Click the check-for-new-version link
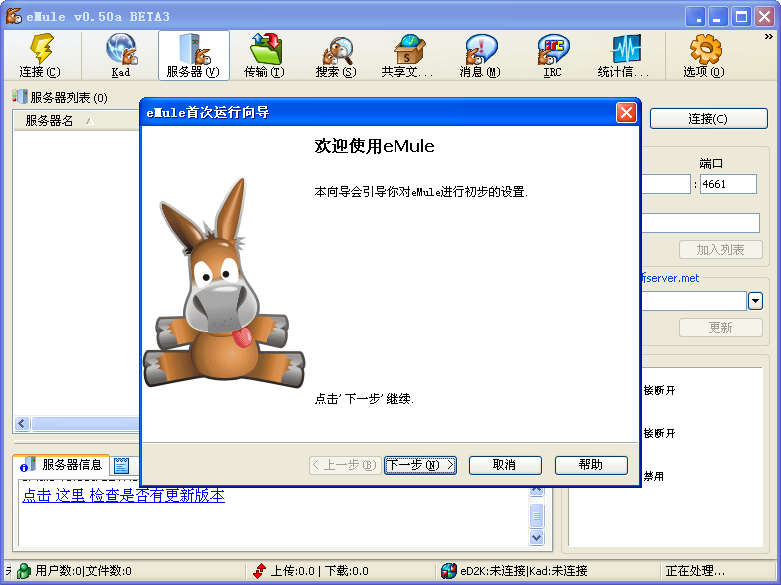Image resolution: width=781 pixels, height=585 pixels. click(124, 495)
